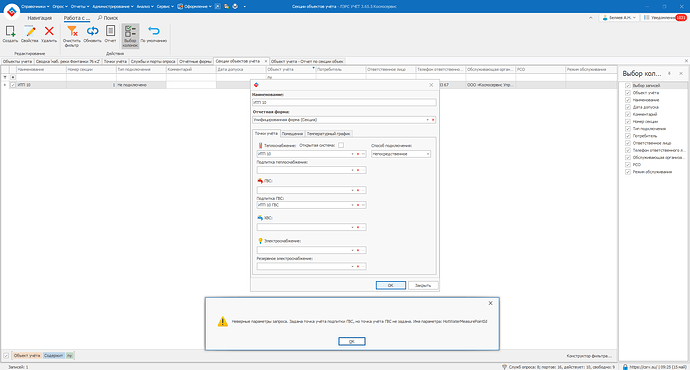This screenshot has height=370, width=690.
Task: Expand the Подпитка ГВС dropdown
Action: [x=352, y=205]
